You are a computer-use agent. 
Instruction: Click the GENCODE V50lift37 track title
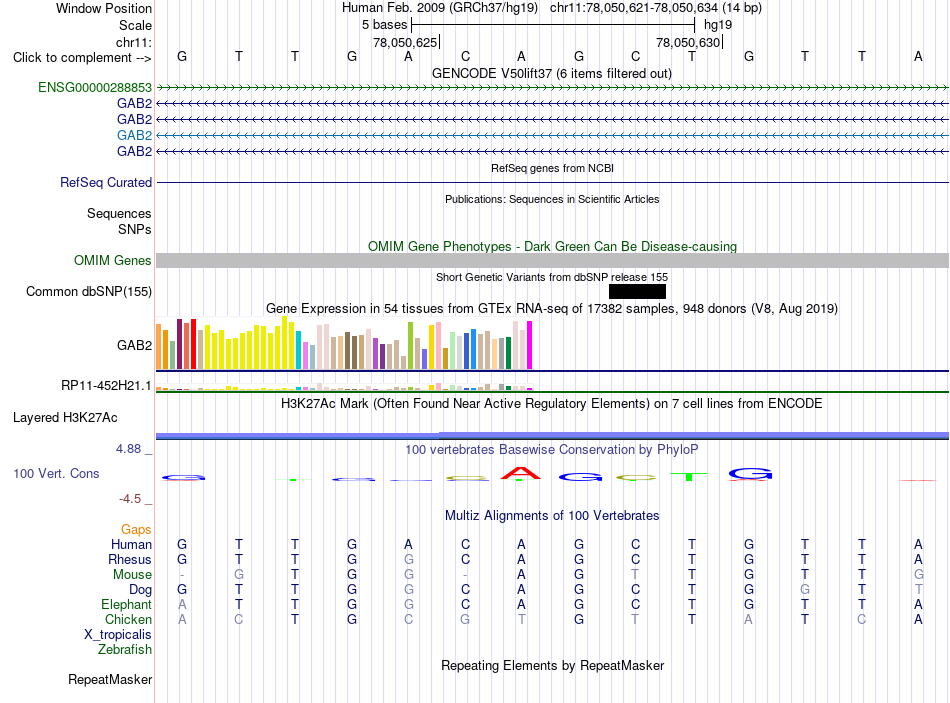(551, 73)
